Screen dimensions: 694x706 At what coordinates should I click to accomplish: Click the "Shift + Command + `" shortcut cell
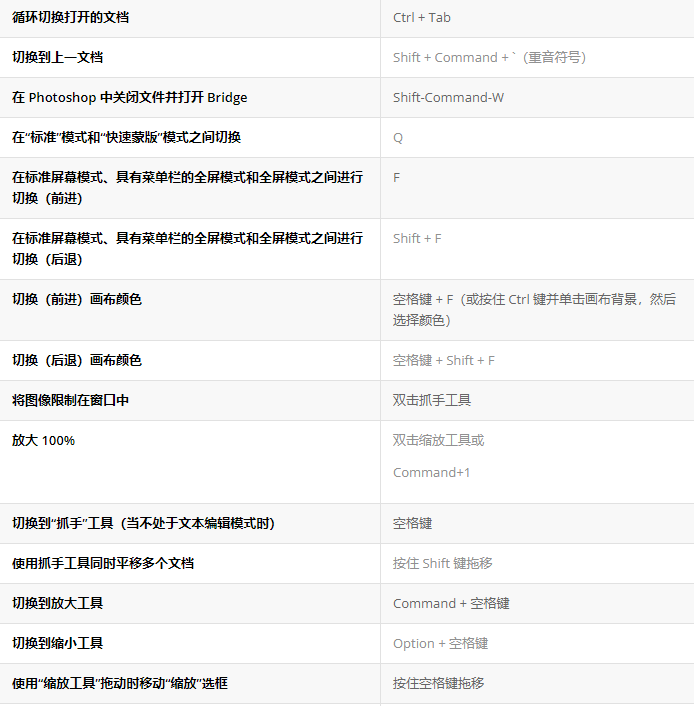click(489, 57)
